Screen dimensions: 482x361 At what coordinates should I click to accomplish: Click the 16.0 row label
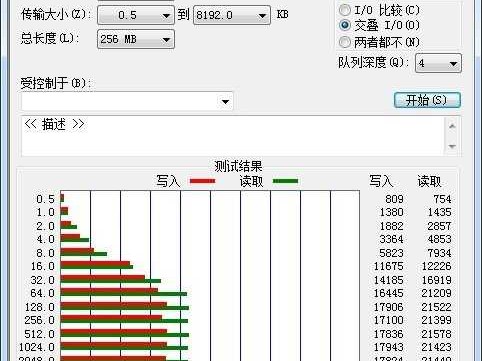43,266
